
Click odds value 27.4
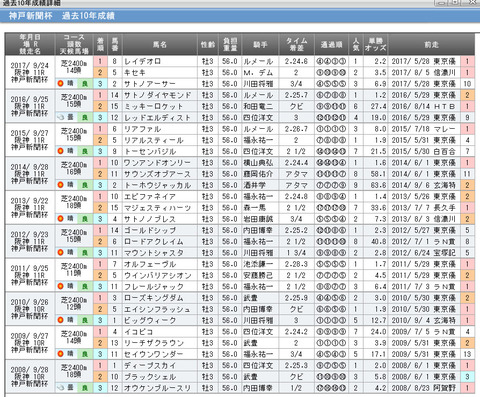click(379, 106)
